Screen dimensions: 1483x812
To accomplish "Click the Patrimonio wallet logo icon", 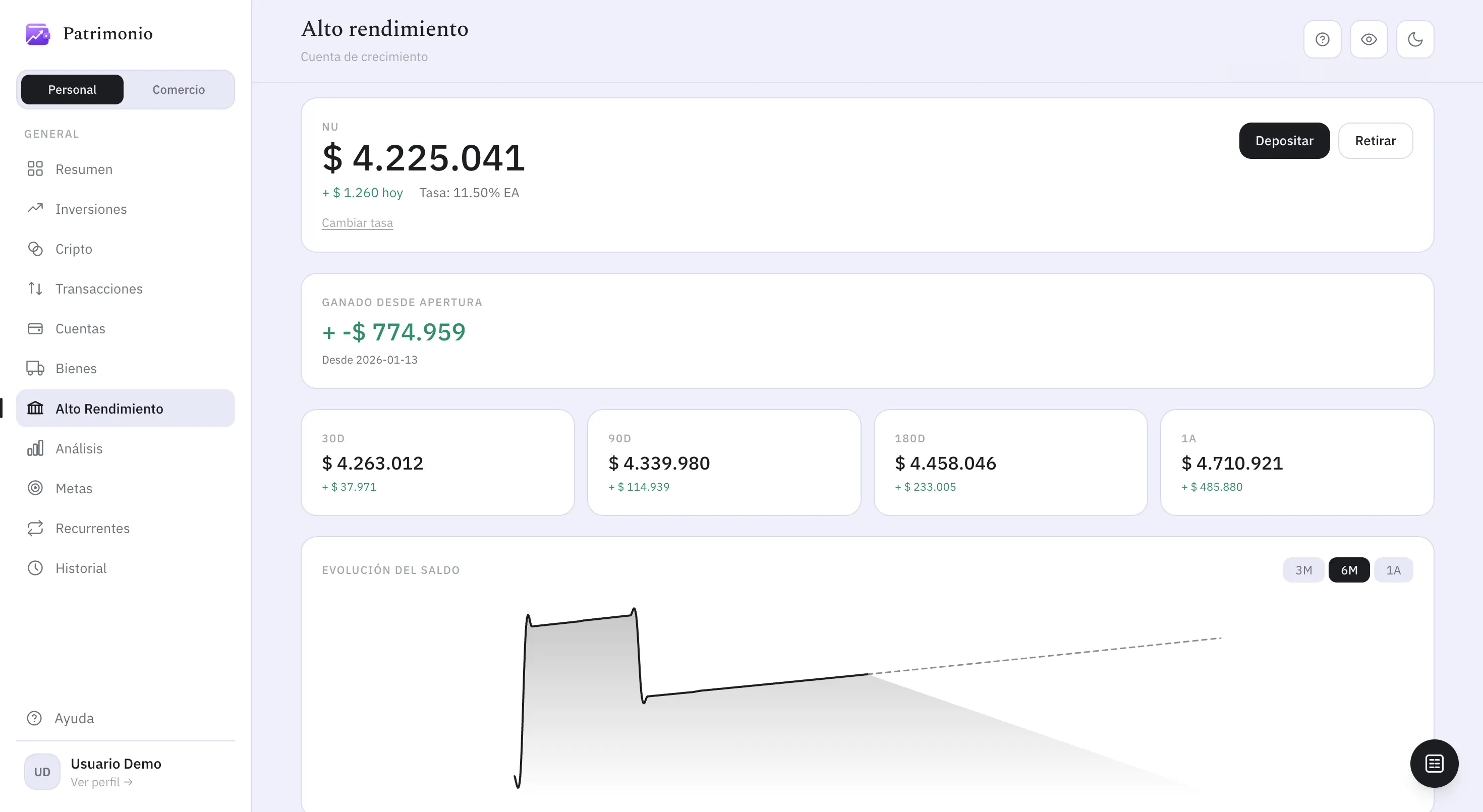I will click(x=38, y=34).
